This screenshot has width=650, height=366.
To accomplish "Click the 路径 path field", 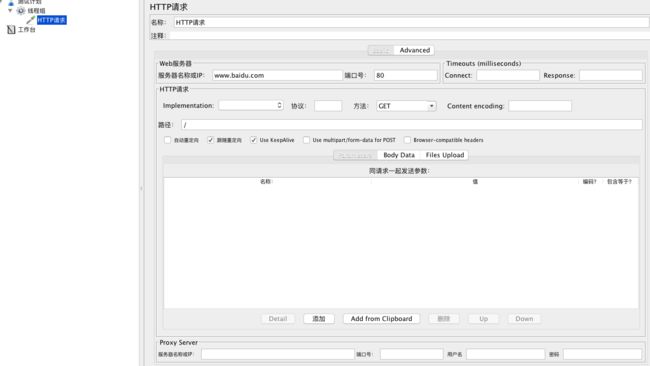I will pyautogui.click(x=412, y=125).
